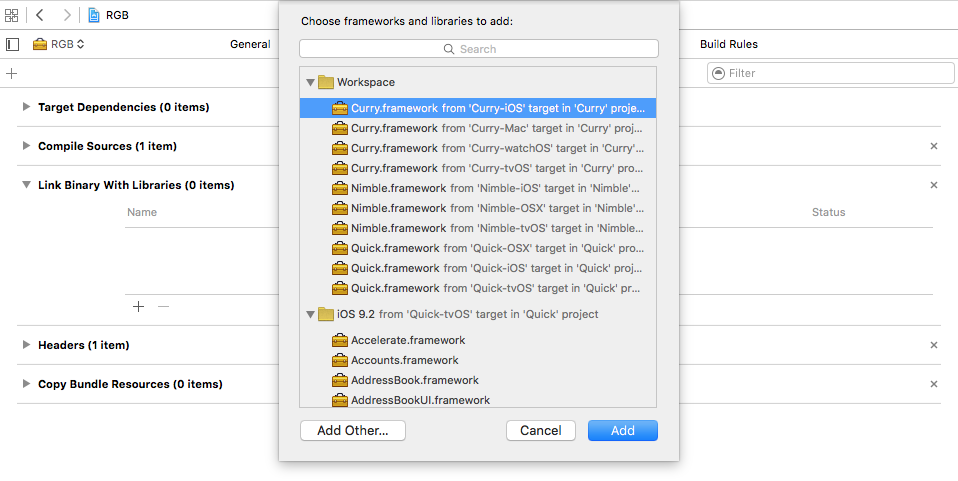Click the RGB project file icon
Image resolution: width=958 pixels, height=481 pixels.
[93, 15]
